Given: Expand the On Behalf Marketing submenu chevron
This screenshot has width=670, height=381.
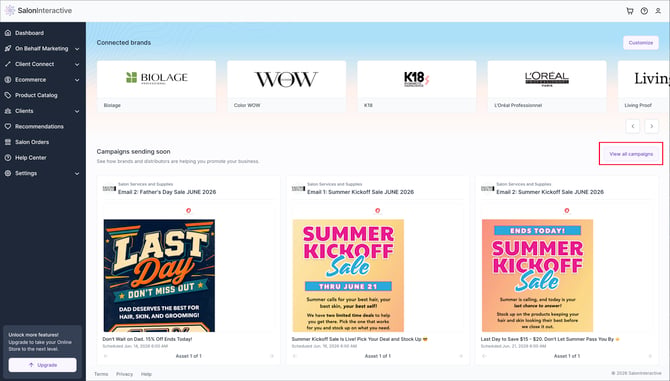Looking at the screenshot, I should tap(77, 49).
